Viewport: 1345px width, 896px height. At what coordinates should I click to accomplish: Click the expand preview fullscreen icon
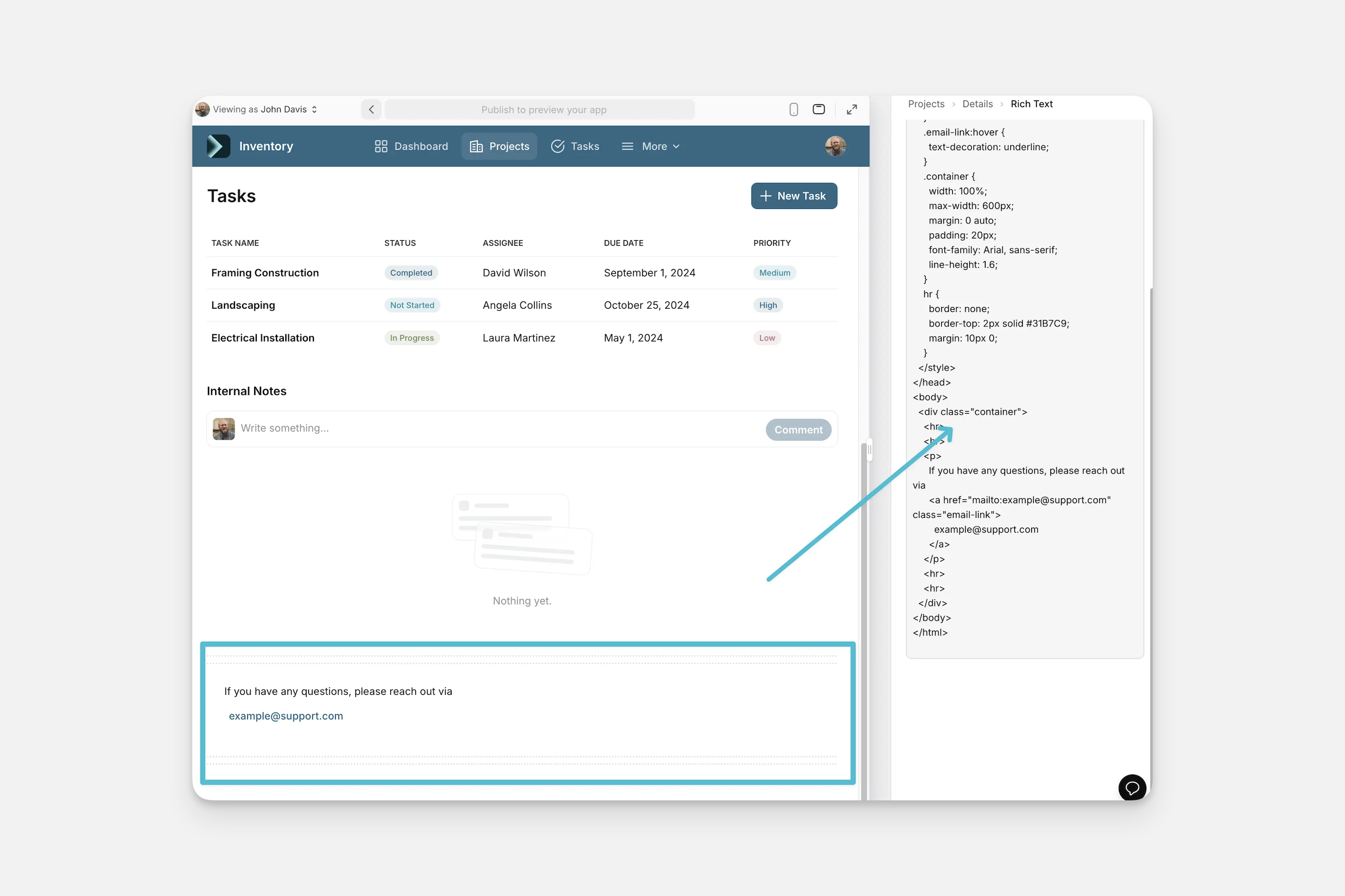(852, 109)
